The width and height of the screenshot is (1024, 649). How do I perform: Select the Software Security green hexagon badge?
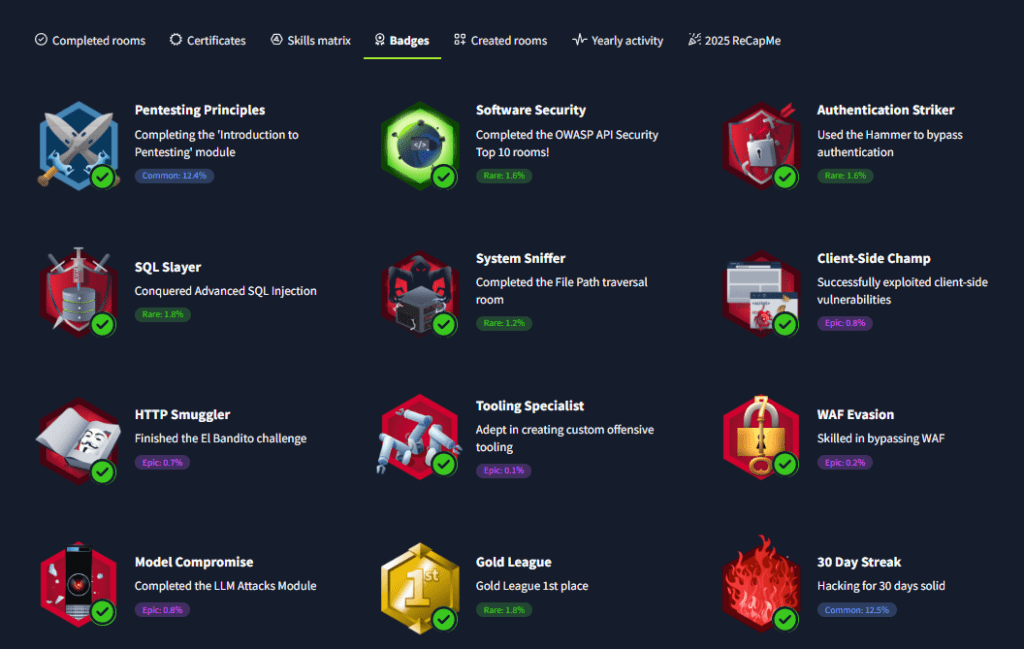(419, 146)
